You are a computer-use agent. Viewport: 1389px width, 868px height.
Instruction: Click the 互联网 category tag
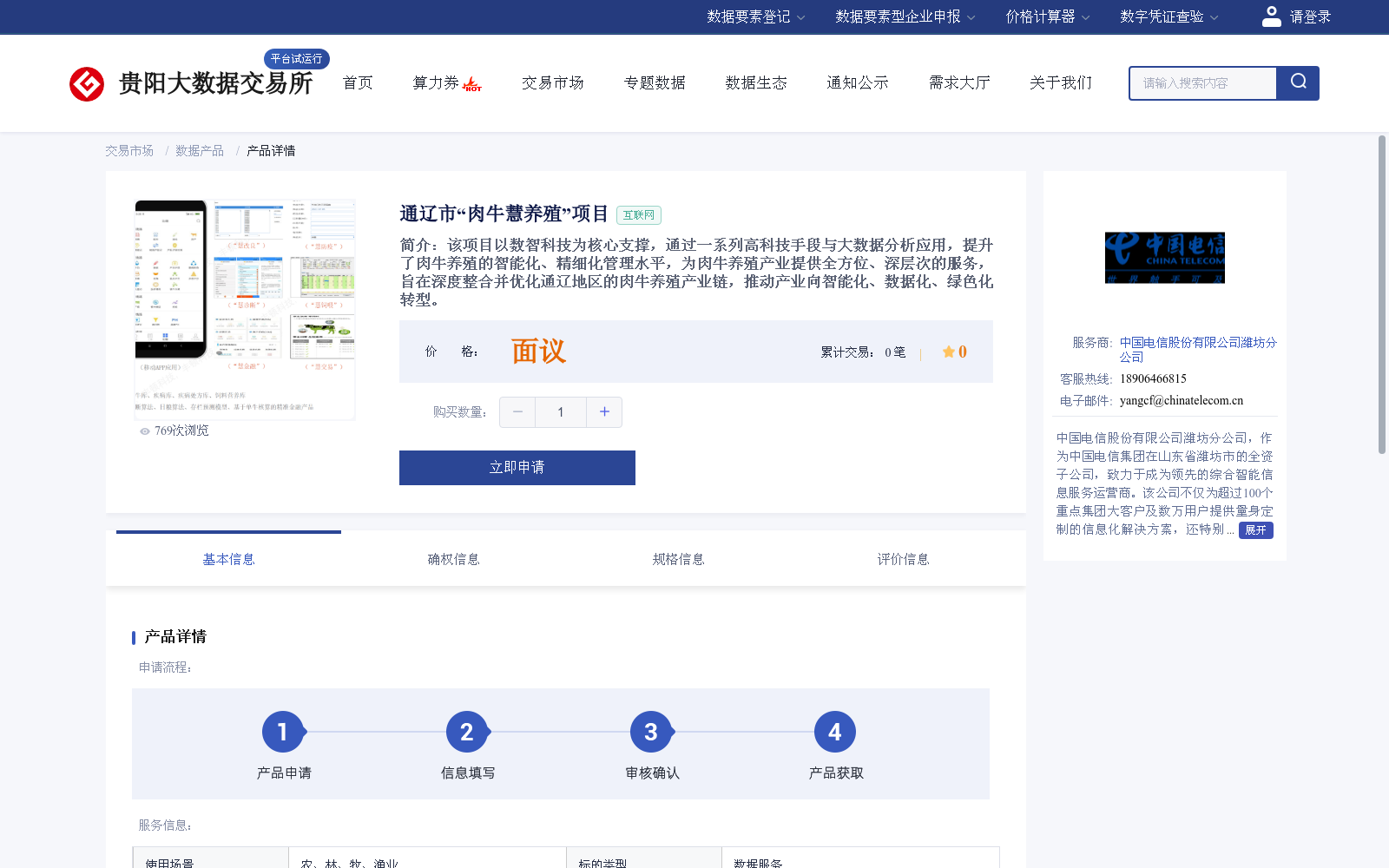point(639,215)
